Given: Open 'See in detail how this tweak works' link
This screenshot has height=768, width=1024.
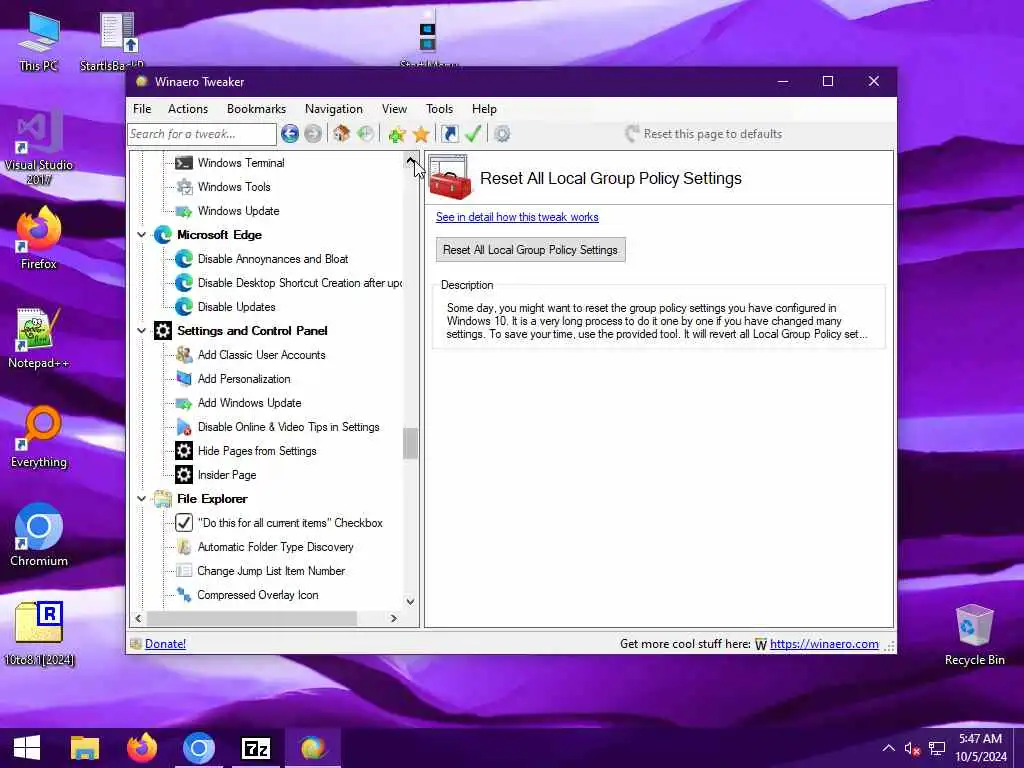Looking at the screenshot, I should pos(517,217).
